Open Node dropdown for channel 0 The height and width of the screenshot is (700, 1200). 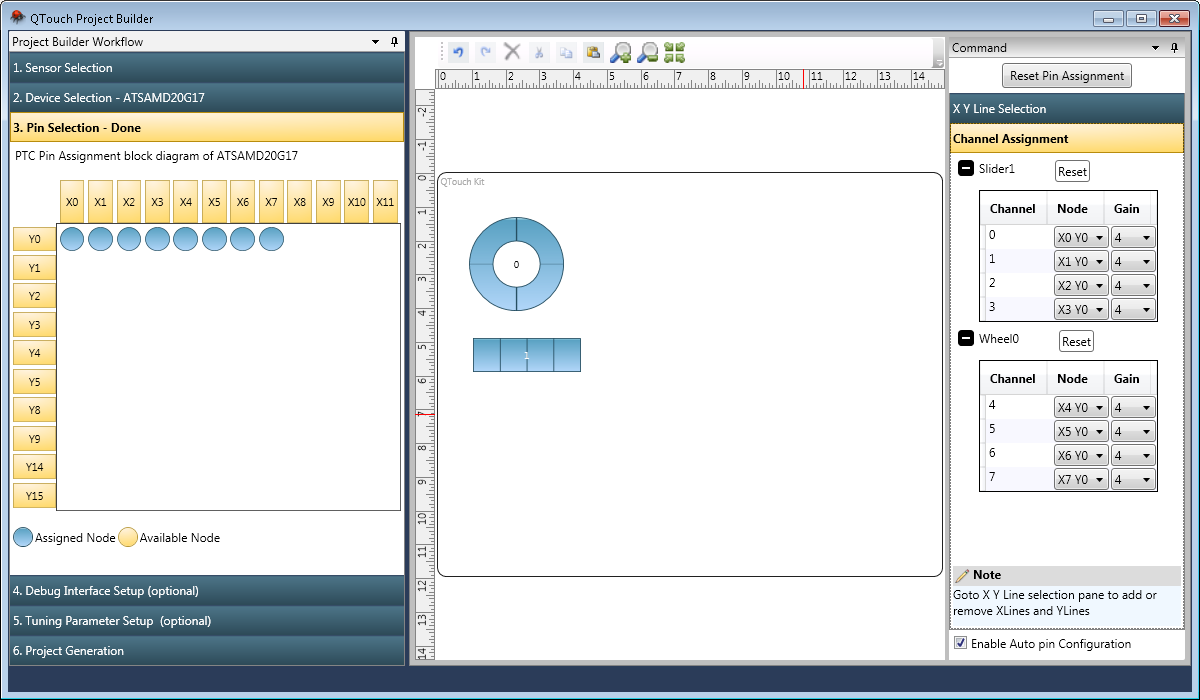[1081, 238]
